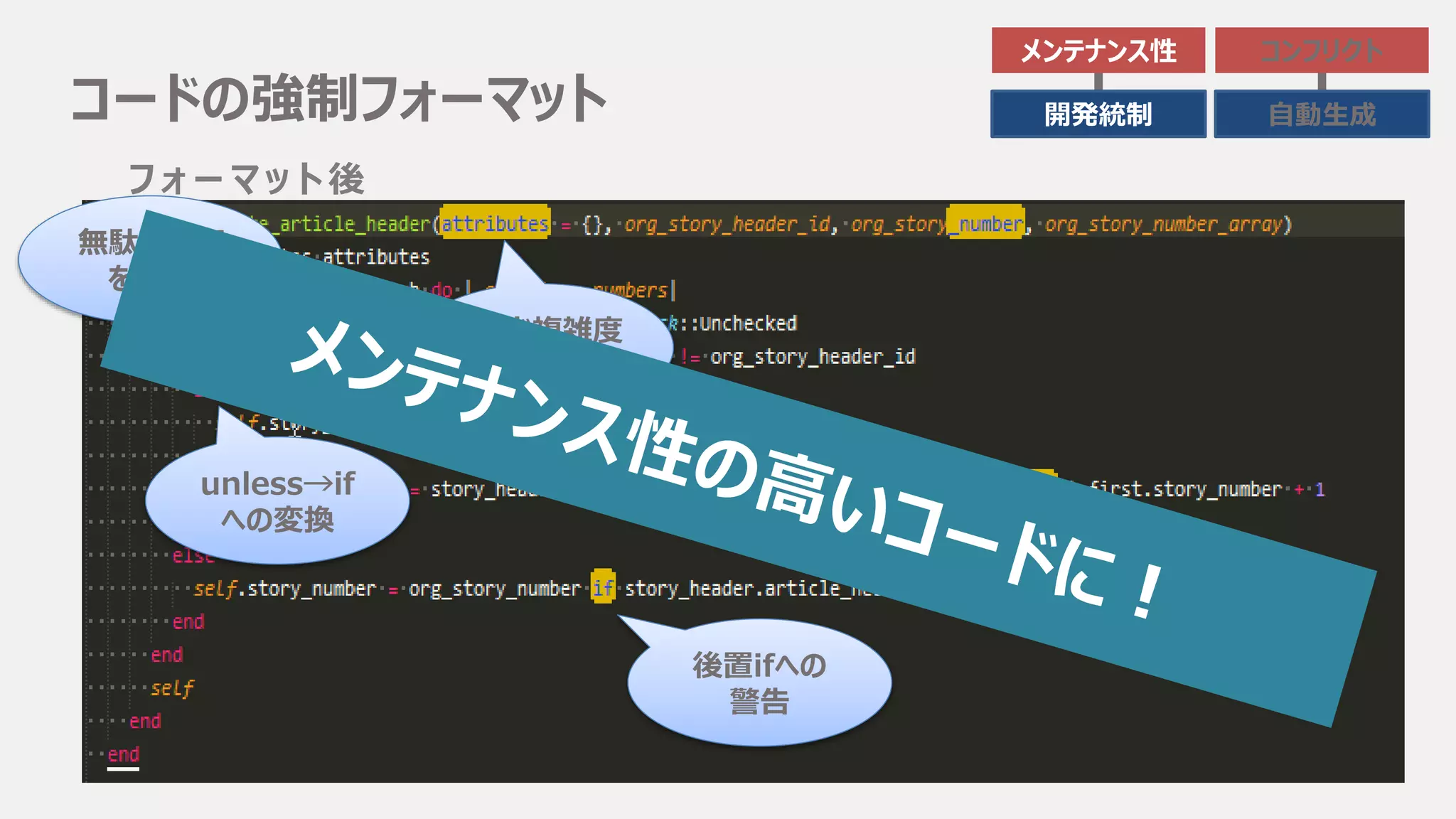Click the highlighted postfix if keyword
The width and height of the screenshot is (1456, 819).
603,588
